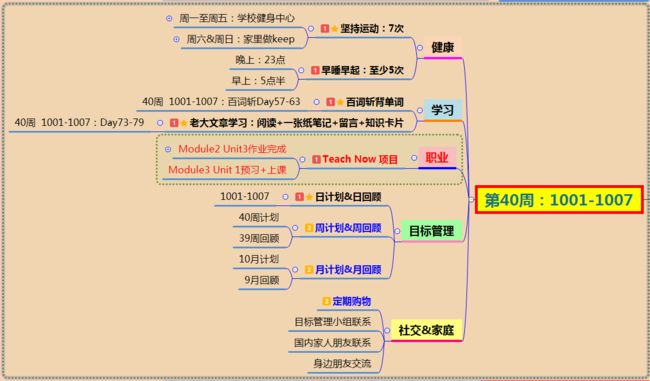The image size is (650, 381).
Task: Select 周计划&周回顾 topic
Action: 348,228
